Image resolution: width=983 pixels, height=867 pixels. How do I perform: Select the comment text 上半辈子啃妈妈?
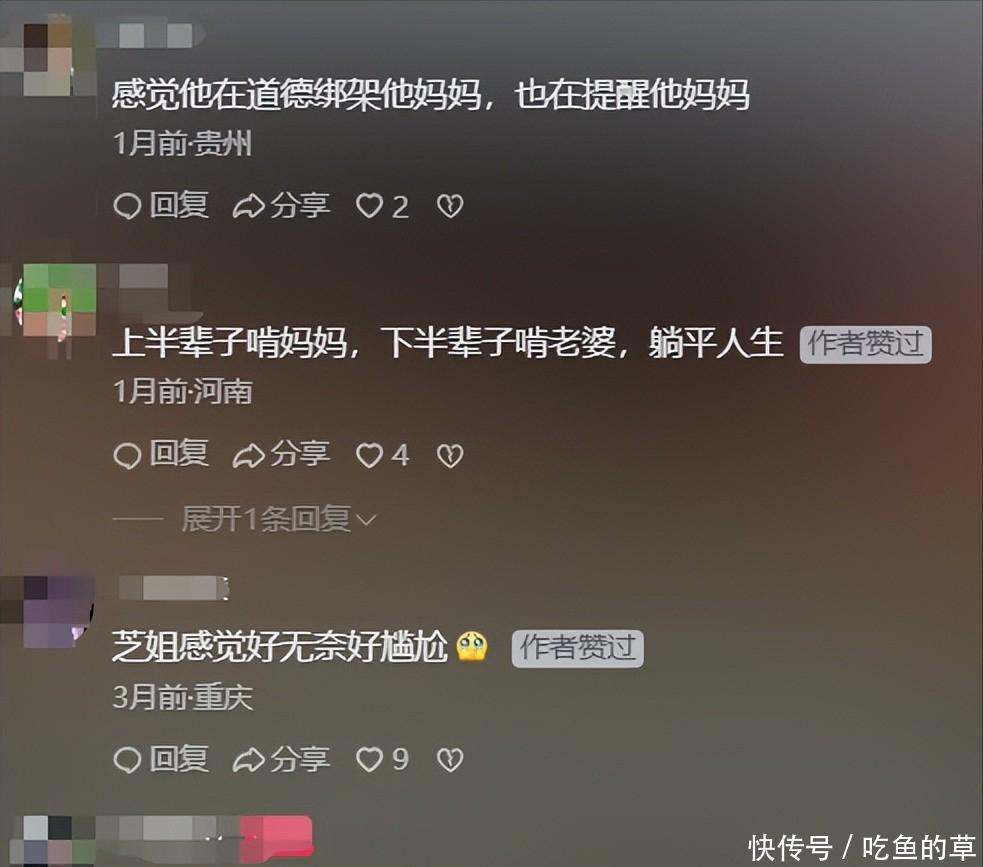coord(229,344)
